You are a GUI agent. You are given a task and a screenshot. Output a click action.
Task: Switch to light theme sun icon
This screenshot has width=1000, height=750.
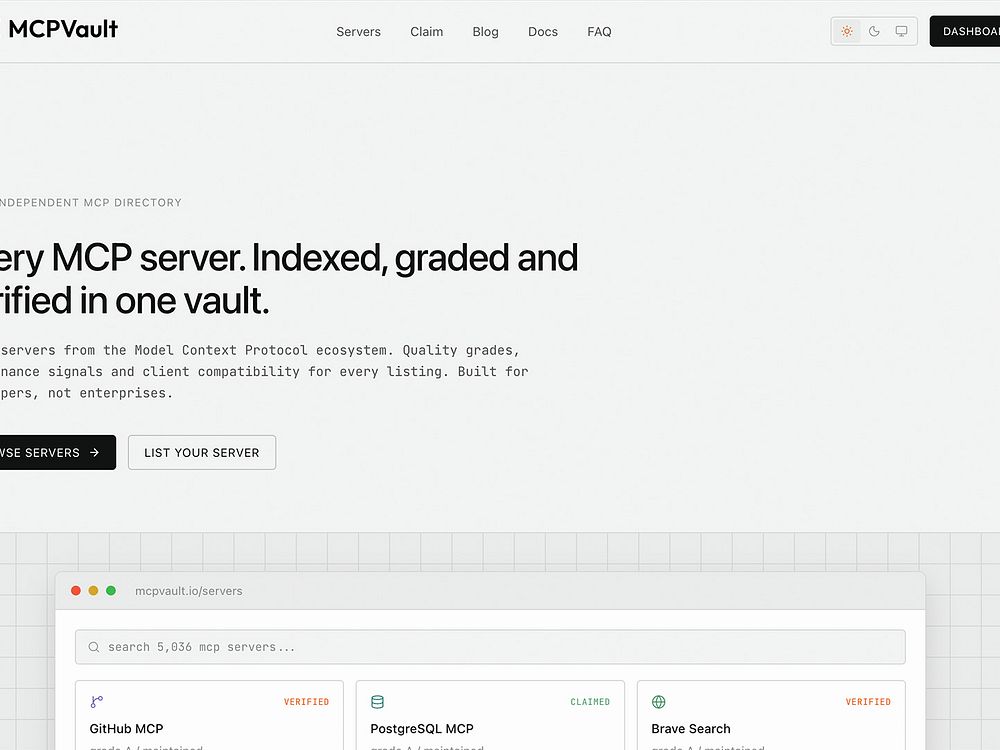pyautogui.click(x=847, y=31)
